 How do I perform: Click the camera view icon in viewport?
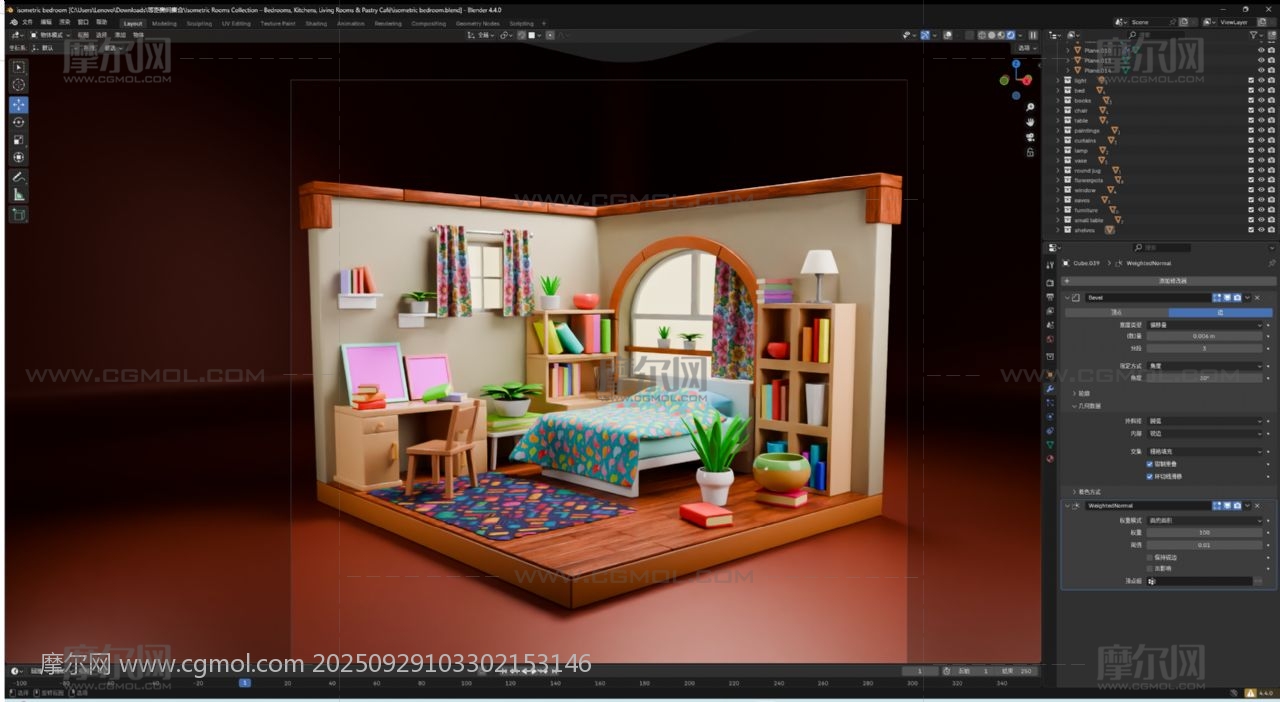pyautogui.click(x=1030, y=137)
